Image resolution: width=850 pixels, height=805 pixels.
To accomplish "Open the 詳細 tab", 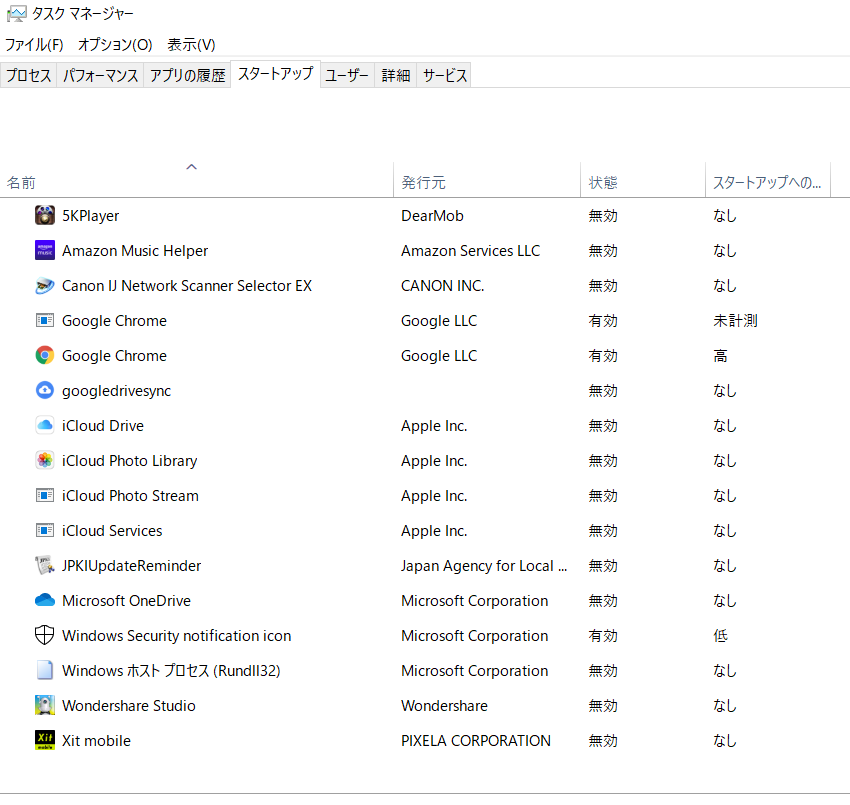I will (x=396, y=75).
